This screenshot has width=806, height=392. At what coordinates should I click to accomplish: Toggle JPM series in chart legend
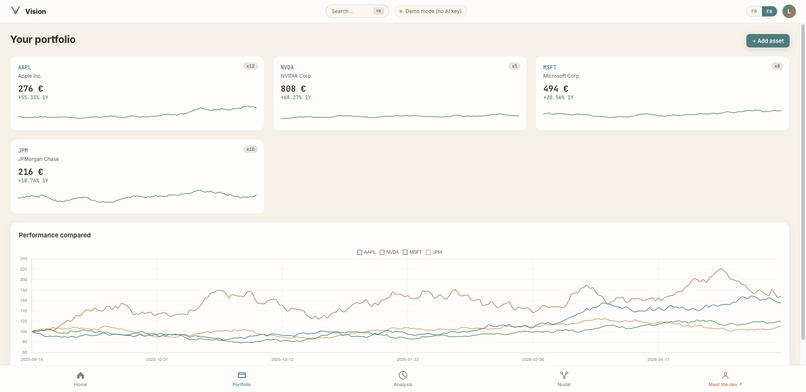click(434, 252)
